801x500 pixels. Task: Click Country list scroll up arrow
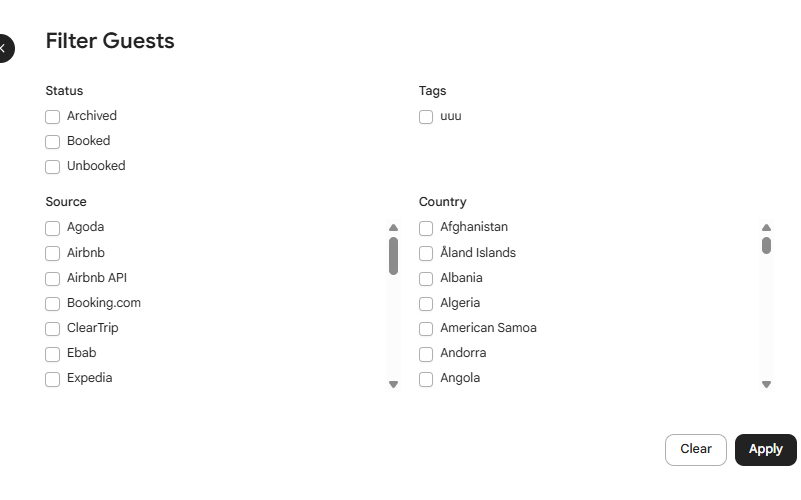pyautogui.click(x=766, y=228)
